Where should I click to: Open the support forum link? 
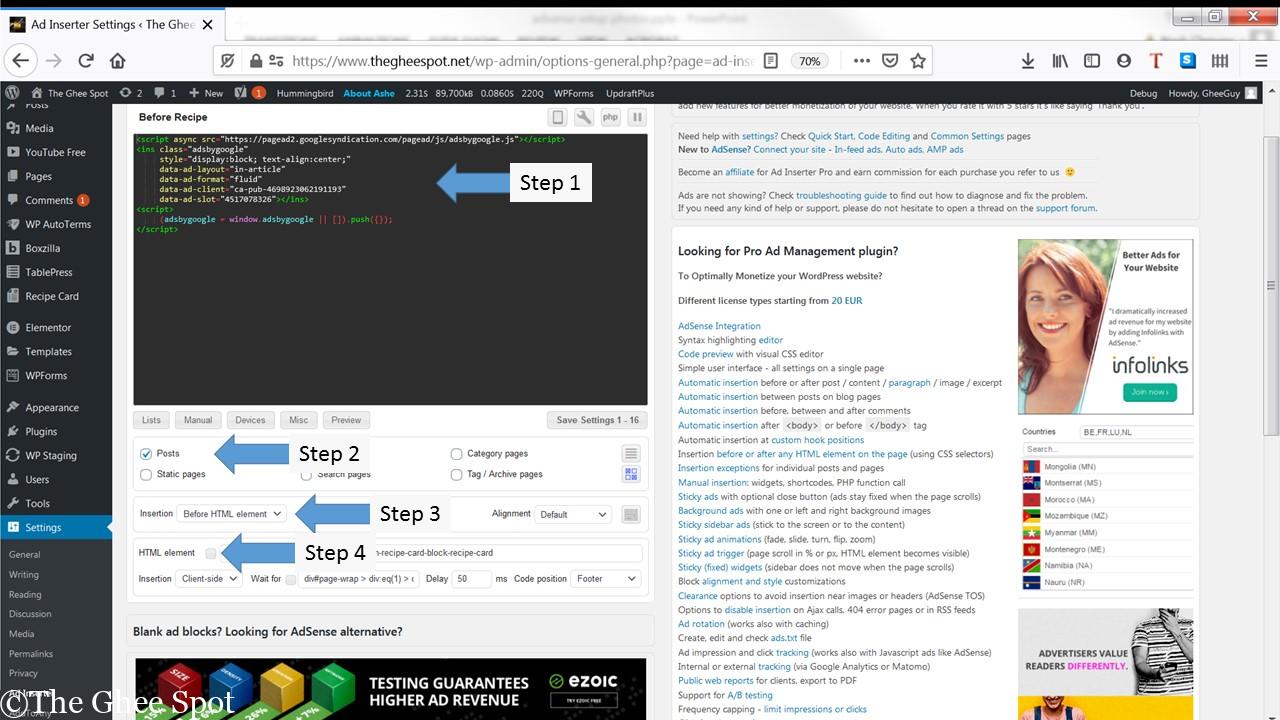click(1065, 208)
